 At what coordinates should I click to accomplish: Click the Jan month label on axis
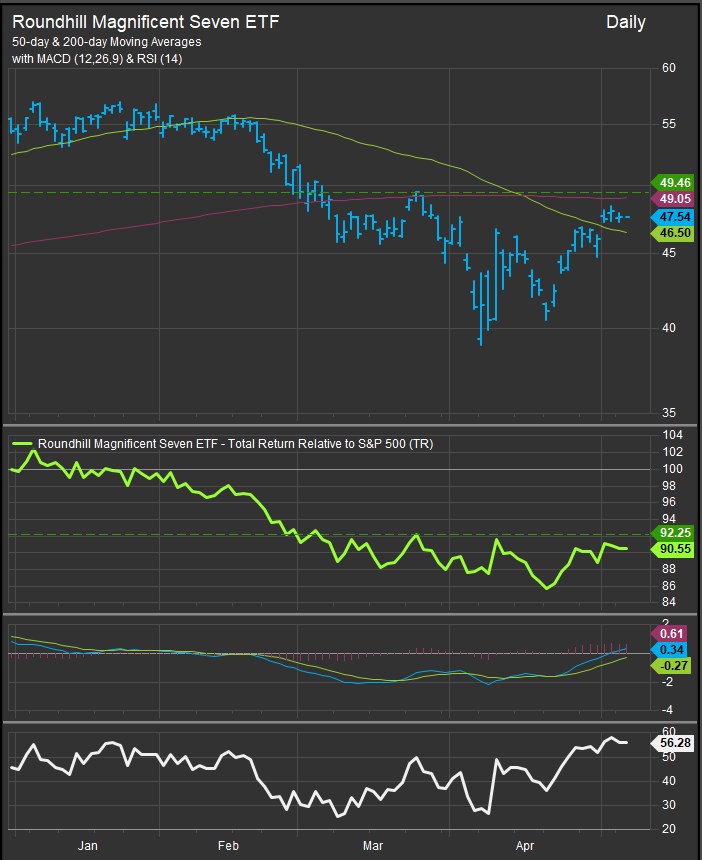point(88,846)
